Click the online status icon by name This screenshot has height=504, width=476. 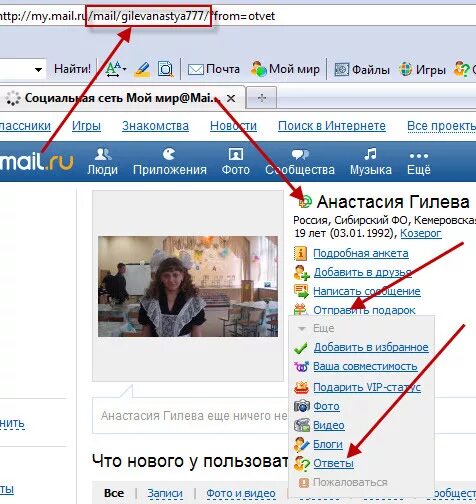pos(305,202)
